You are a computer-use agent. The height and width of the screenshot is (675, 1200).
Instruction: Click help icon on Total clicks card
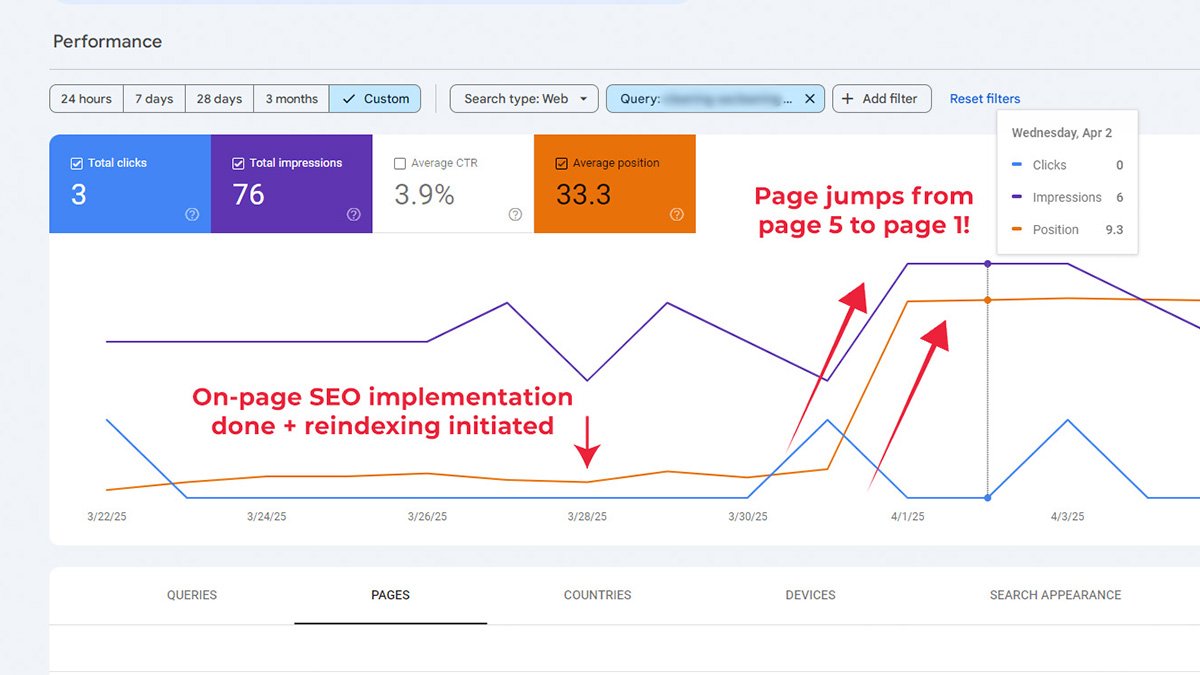192,214
